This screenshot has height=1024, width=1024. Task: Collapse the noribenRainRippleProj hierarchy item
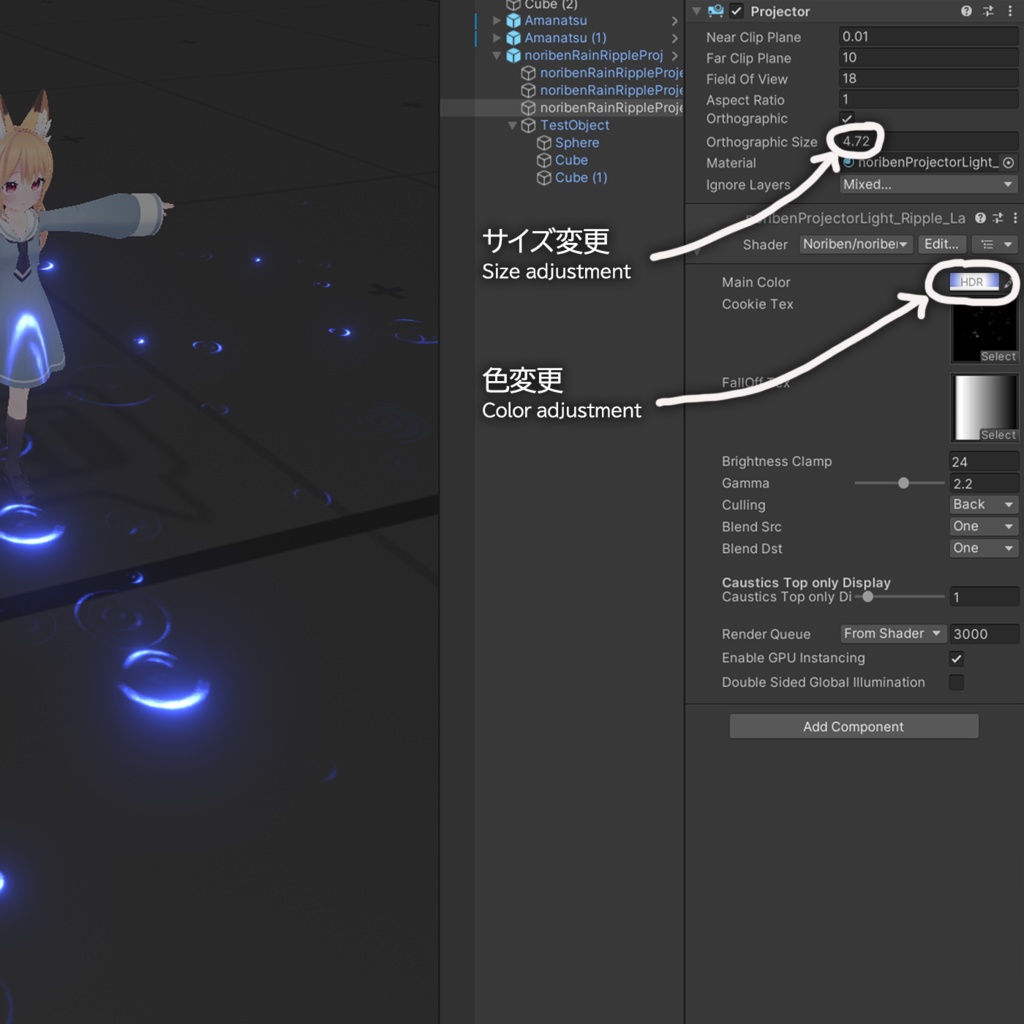click(x=496, y=55)
